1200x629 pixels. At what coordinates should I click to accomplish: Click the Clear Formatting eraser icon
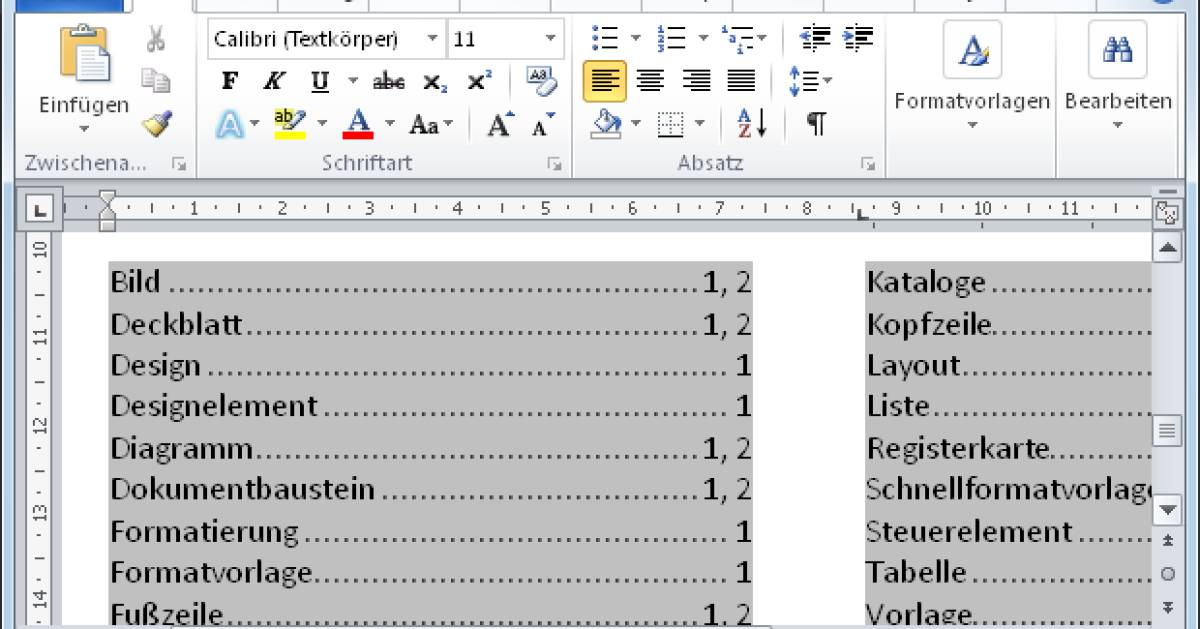pyautogui.click(x=540, y=81)
